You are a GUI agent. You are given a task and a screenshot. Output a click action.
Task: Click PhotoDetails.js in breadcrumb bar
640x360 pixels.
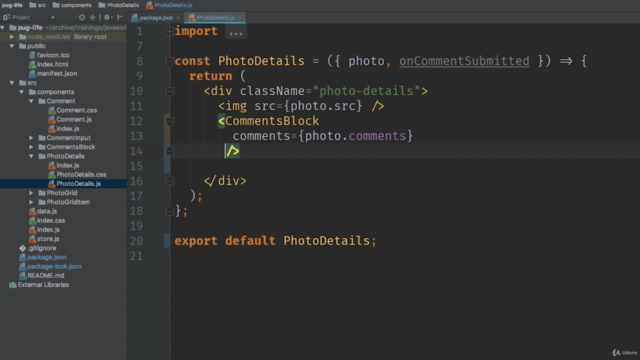[x=169, y=5]
